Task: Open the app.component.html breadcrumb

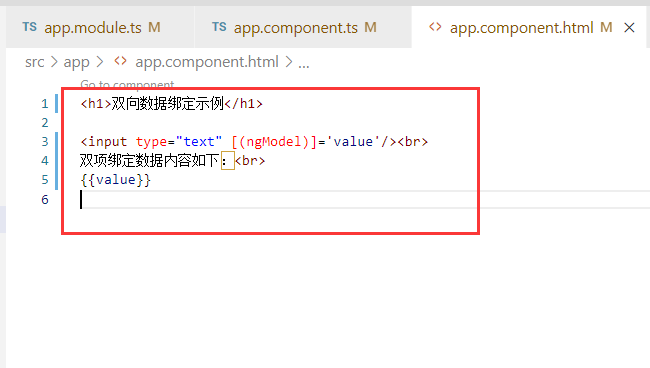Action: coord(206,62)
